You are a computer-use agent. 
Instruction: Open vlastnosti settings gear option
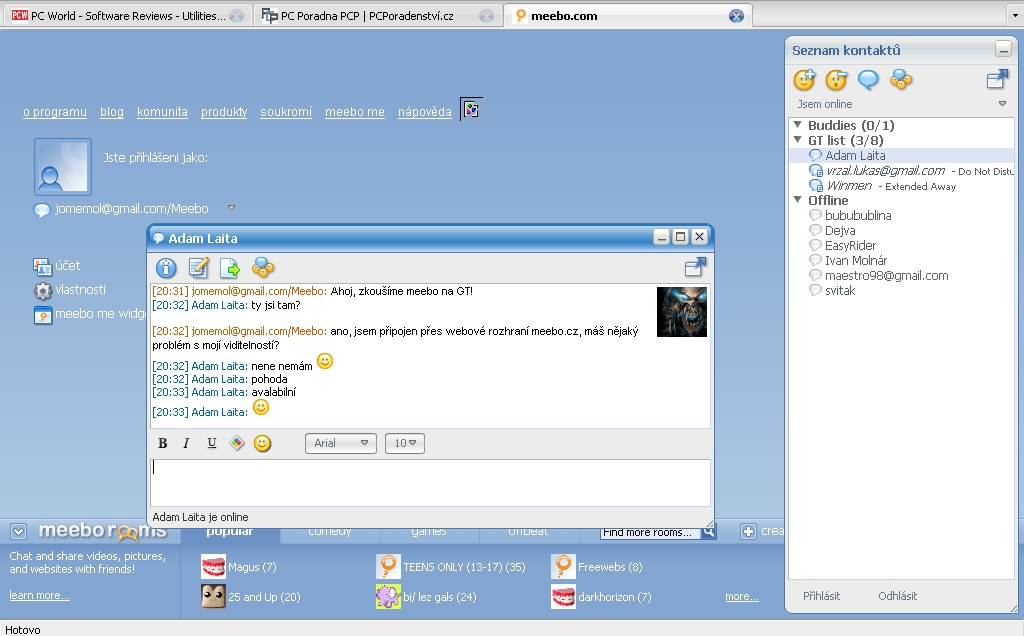click(x=69, y=290)
